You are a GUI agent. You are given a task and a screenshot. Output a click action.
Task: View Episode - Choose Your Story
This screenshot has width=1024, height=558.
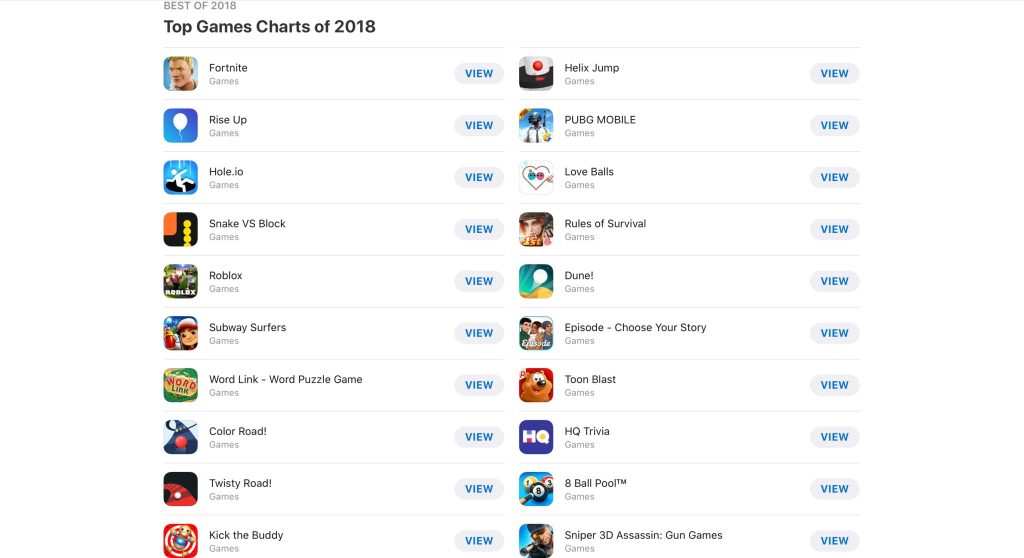(835, 333)
